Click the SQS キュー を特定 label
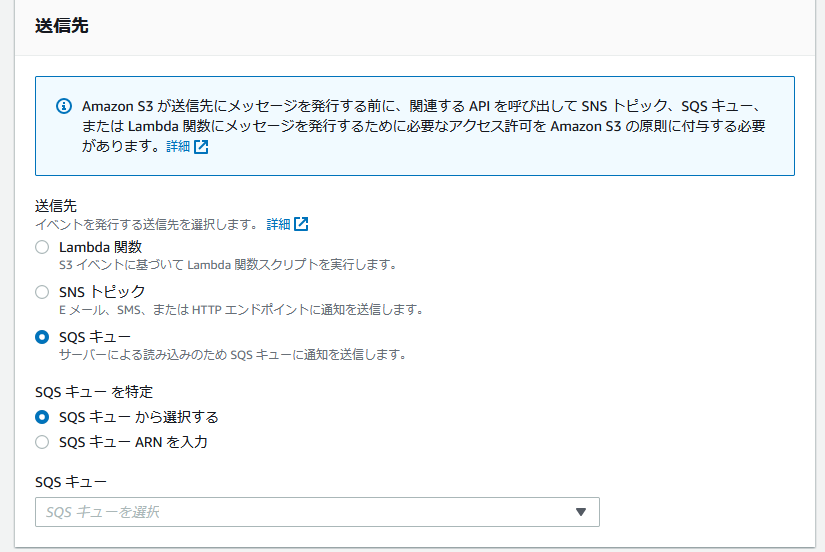This screenshot has height=552, width=825. [x=94, y=392]
